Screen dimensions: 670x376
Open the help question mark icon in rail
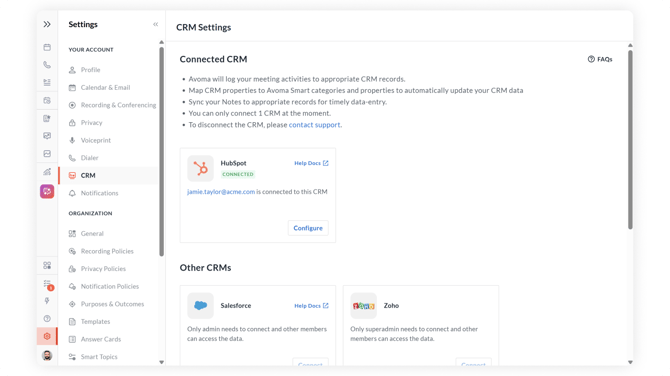[47, 318]
